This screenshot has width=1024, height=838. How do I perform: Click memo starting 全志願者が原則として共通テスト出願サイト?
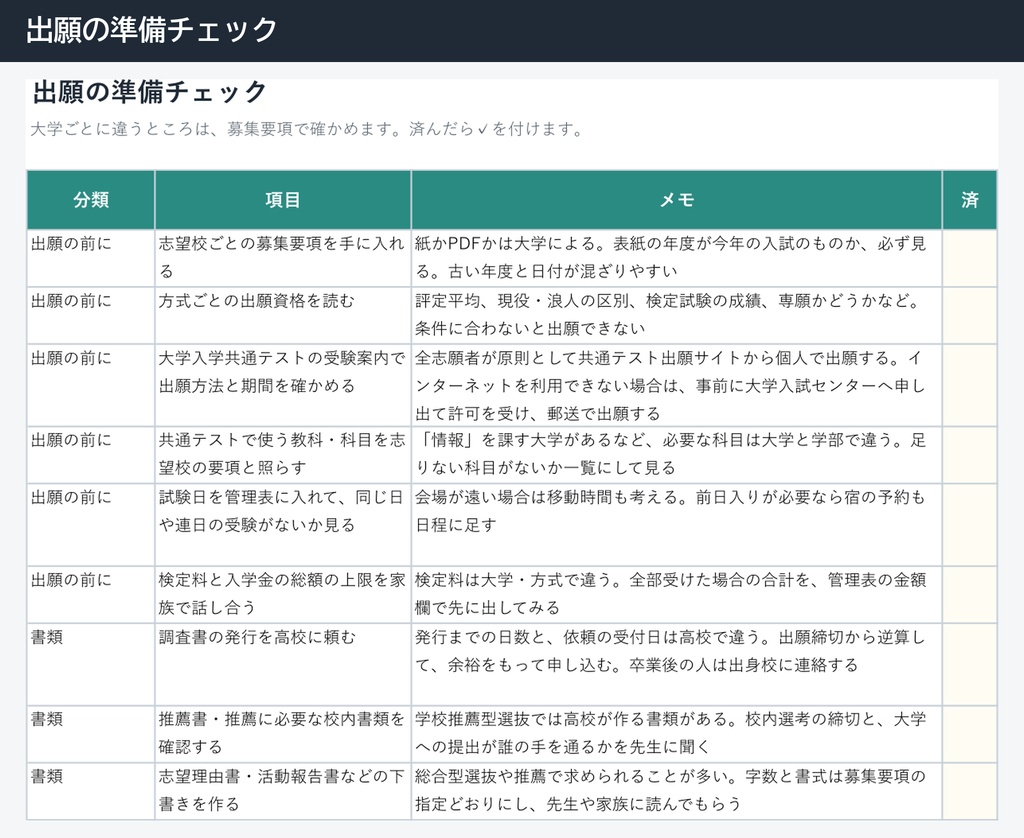point(677,385)
